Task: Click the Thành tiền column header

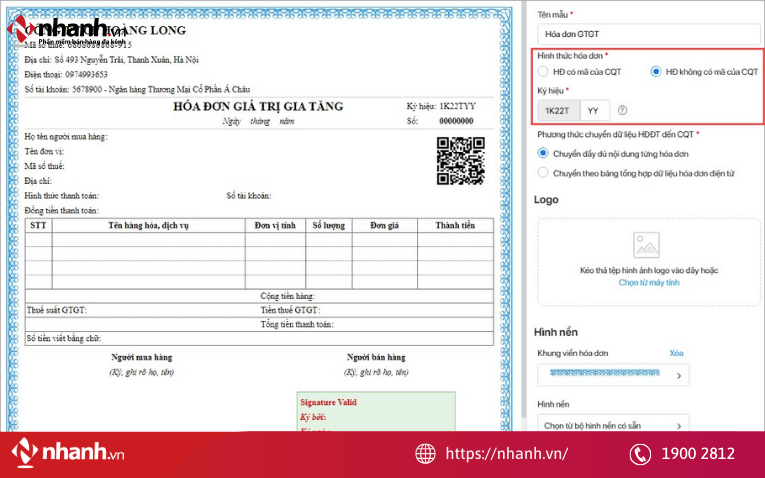Action: [x=455, y=225]
